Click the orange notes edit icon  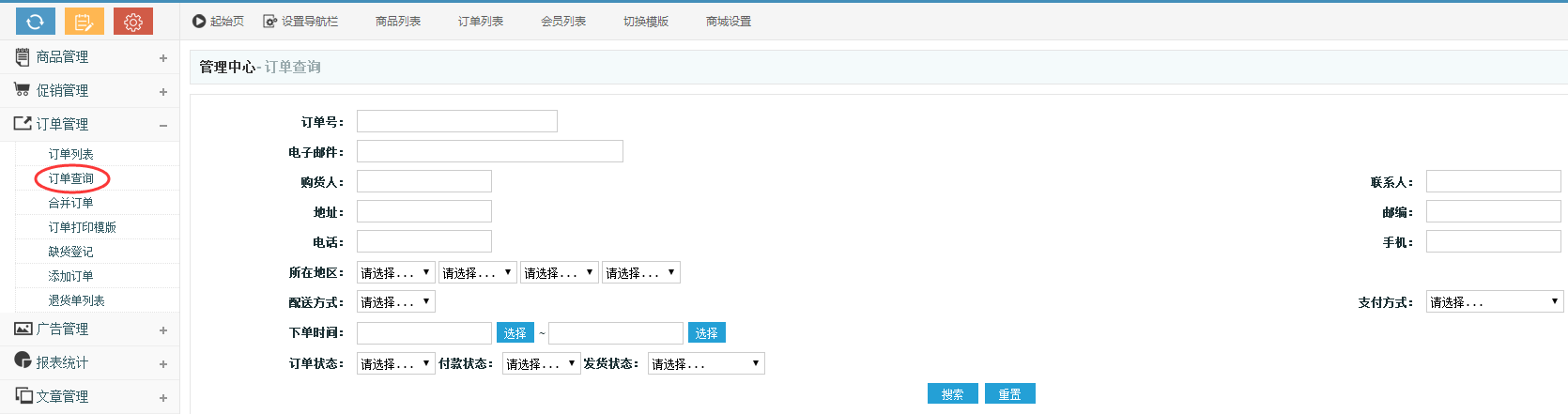tap(85, 21)
